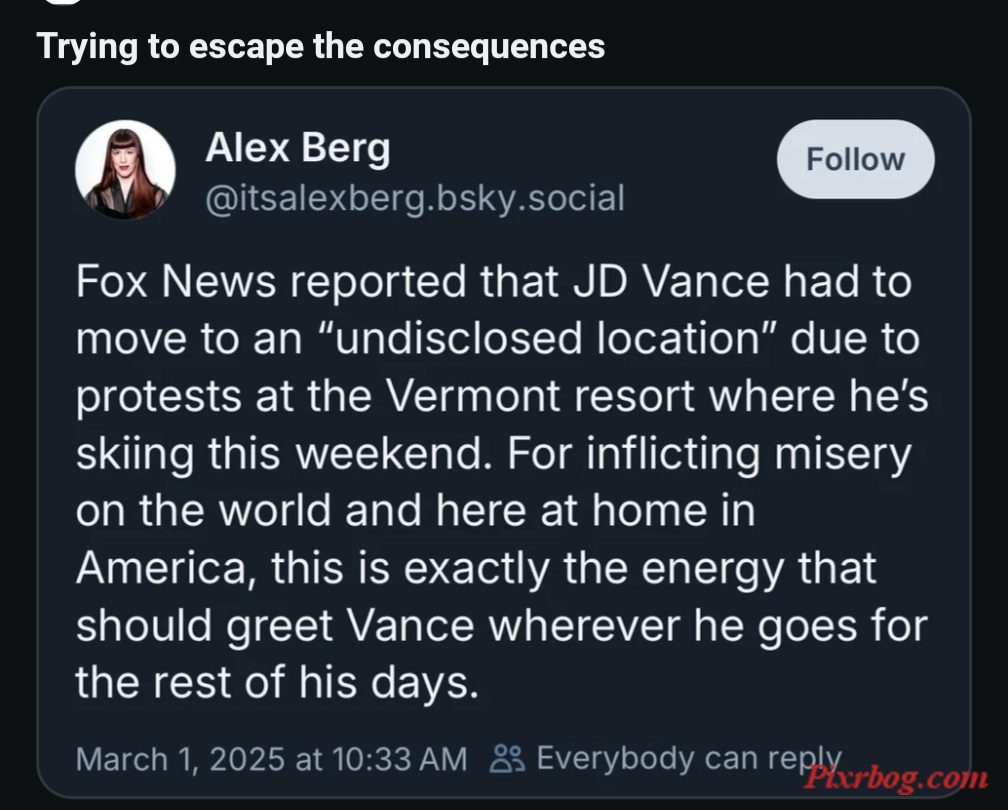Click the people icon beside reply settings
Image resolution: width=1008 pixels, height=810 pixels.
(x=507, y=758)
